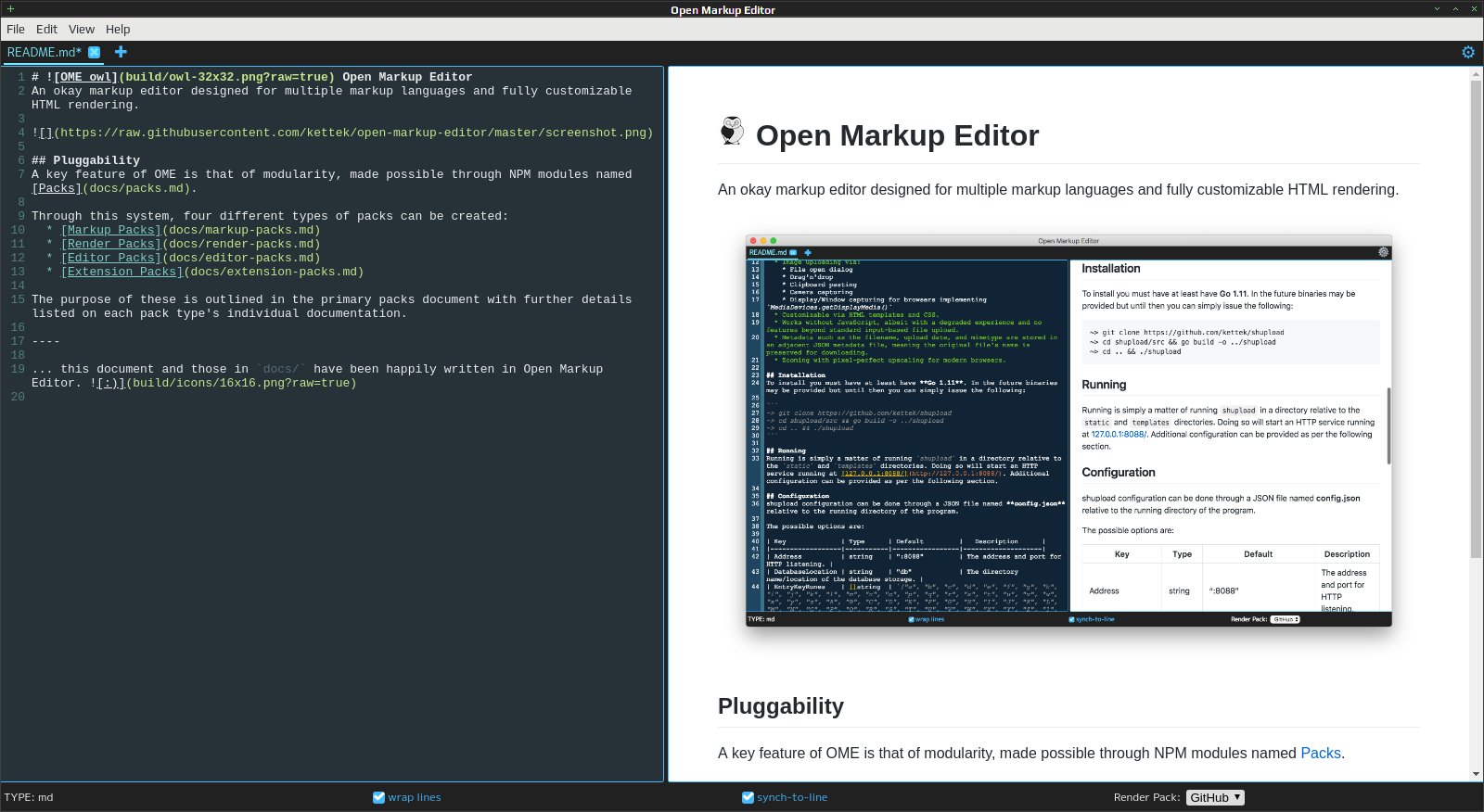Click the preview pane scroll-down arrow

tap(1477, 774)
